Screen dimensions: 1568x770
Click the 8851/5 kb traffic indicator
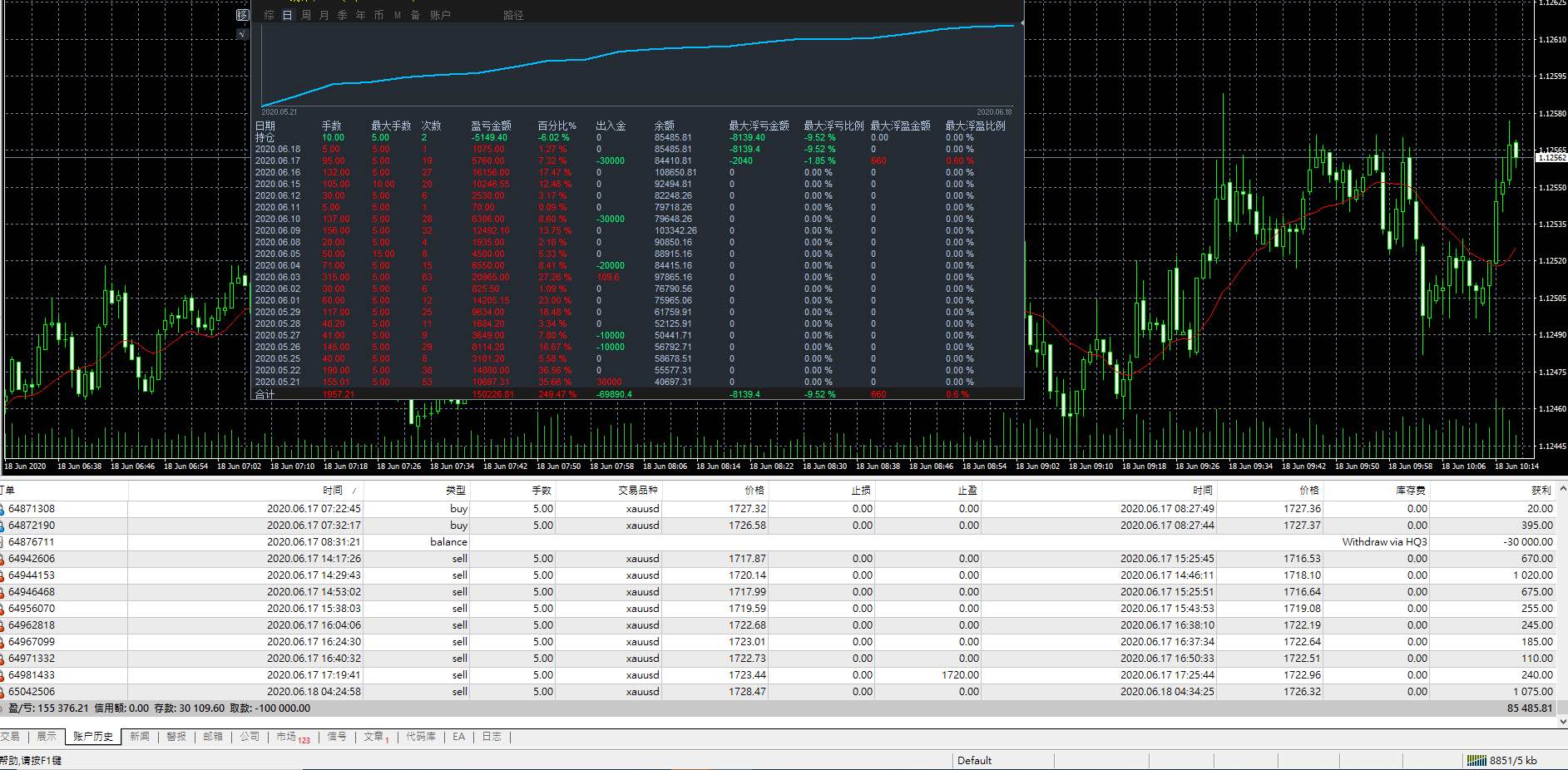[x=1513, y=760]
